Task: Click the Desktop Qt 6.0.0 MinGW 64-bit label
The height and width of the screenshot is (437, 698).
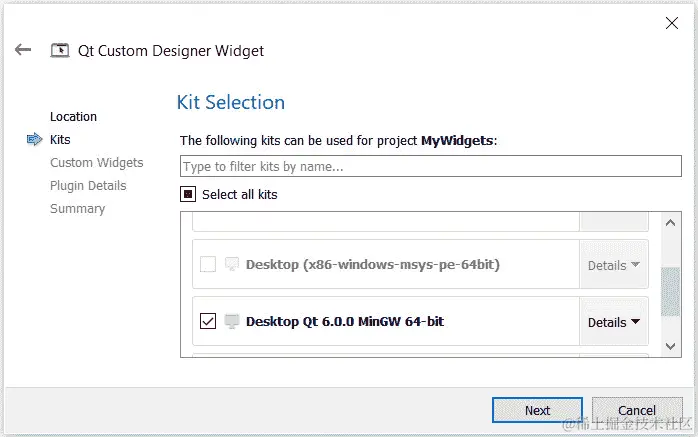Action: tap(345, 321)
